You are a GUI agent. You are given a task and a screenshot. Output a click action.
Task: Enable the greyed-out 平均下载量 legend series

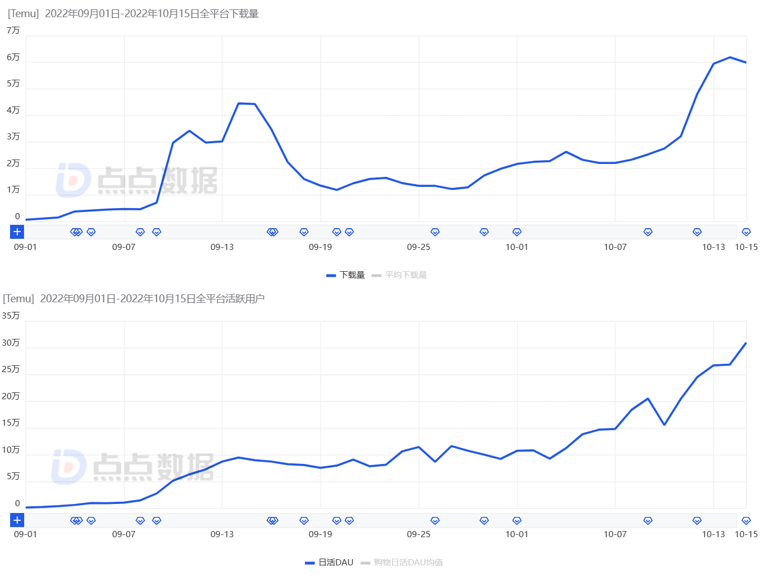click(x=399, y=275)
